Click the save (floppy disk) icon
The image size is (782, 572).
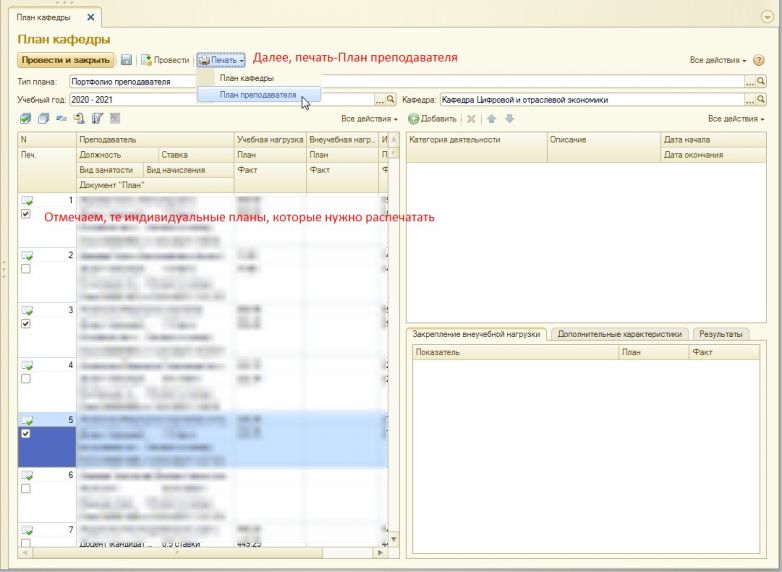coord(126,60)
